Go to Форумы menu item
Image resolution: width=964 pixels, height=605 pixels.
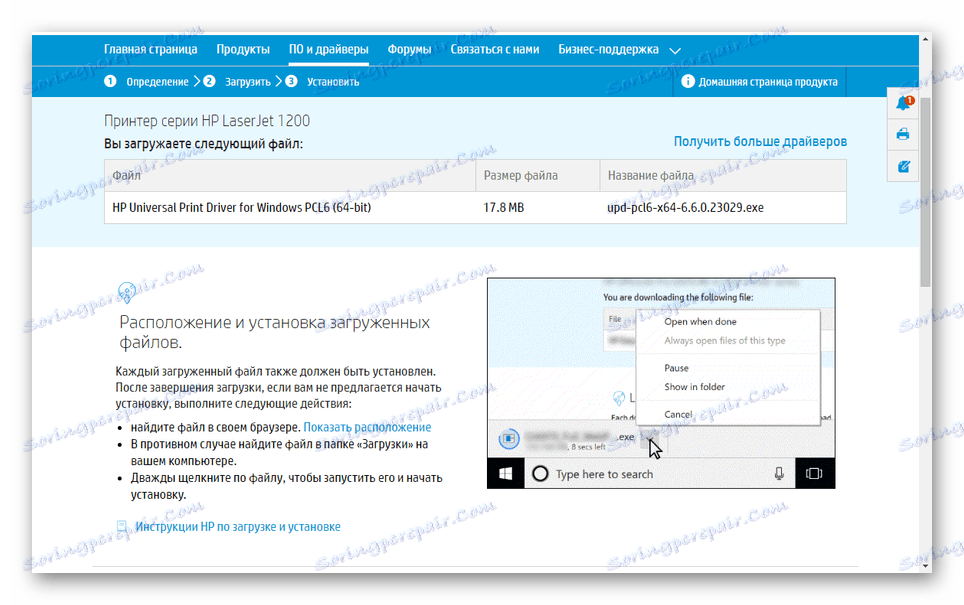click(x=409, y=49)
